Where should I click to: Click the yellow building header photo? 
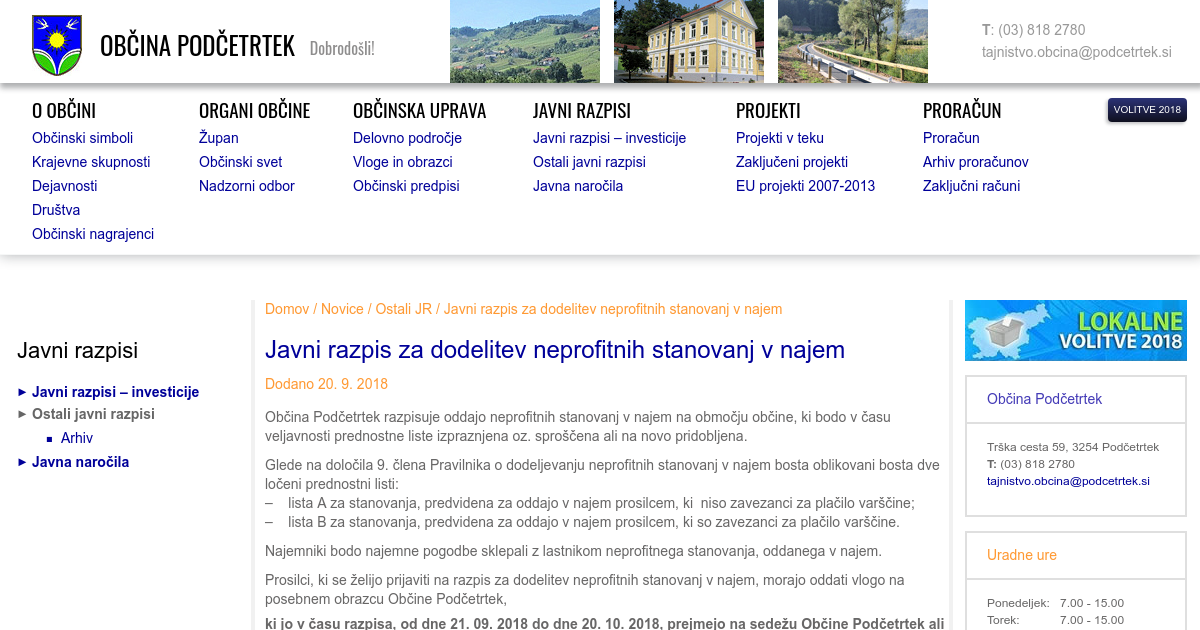pos(688,41)
